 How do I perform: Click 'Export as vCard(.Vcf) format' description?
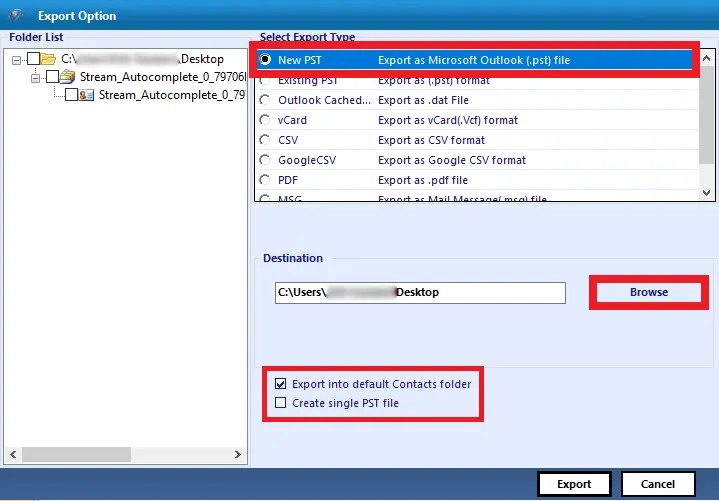coord(448,120)
